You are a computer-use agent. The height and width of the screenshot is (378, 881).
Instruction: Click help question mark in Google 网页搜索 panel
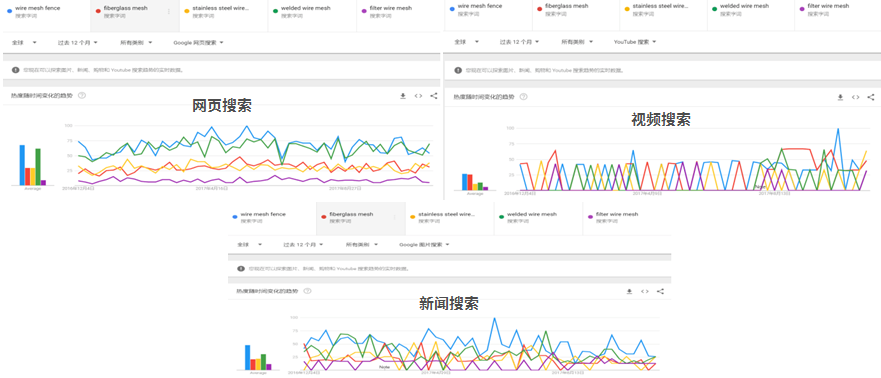coord(82,95)
